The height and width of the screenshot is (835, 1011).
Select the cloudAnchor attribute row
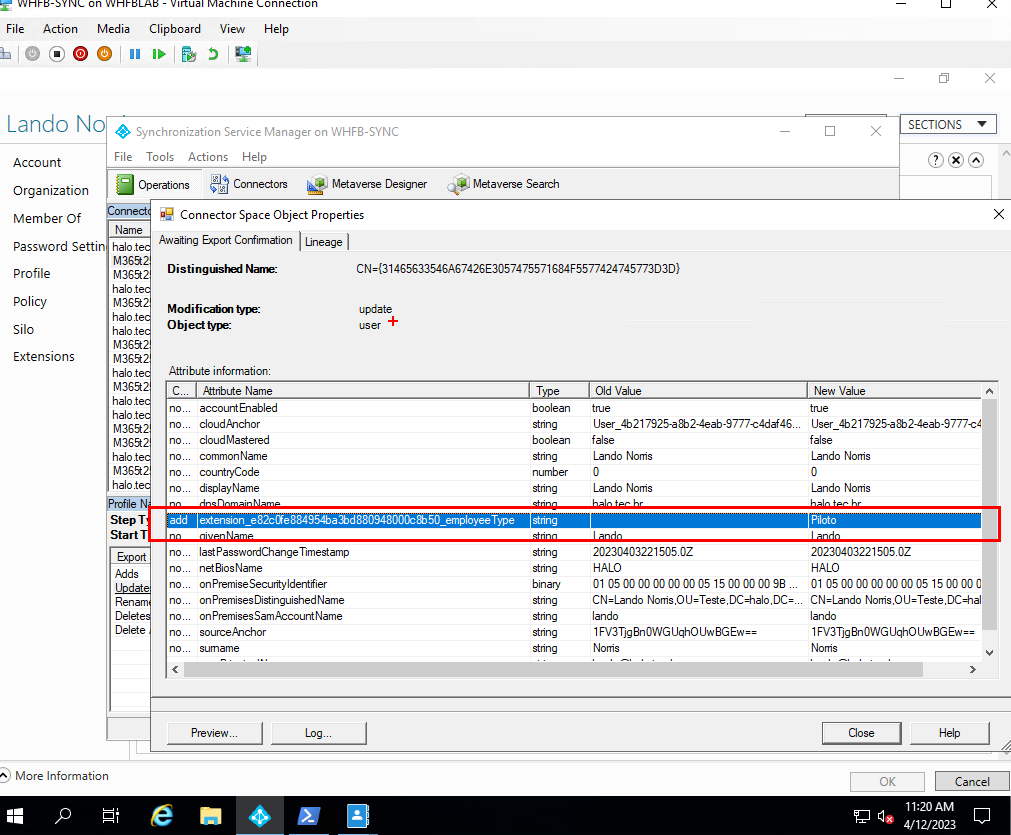pyautogui.click(x=574, y=424)
